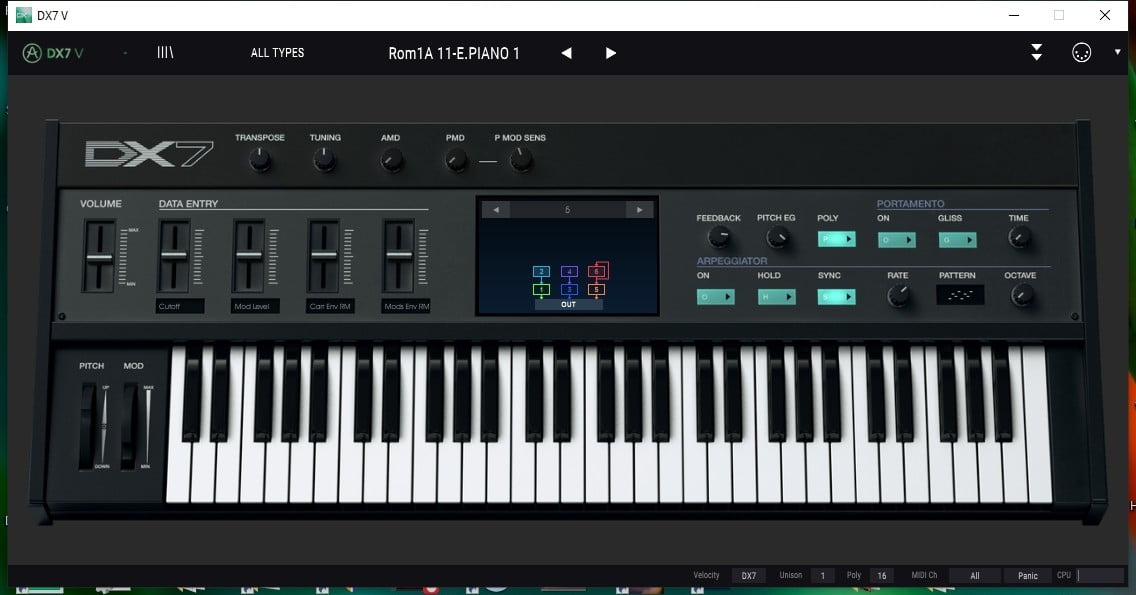This screenshot has width=1136, height=595.
Task: Open the ALL TYPES preset filter
Action: [x=277, y=53]
